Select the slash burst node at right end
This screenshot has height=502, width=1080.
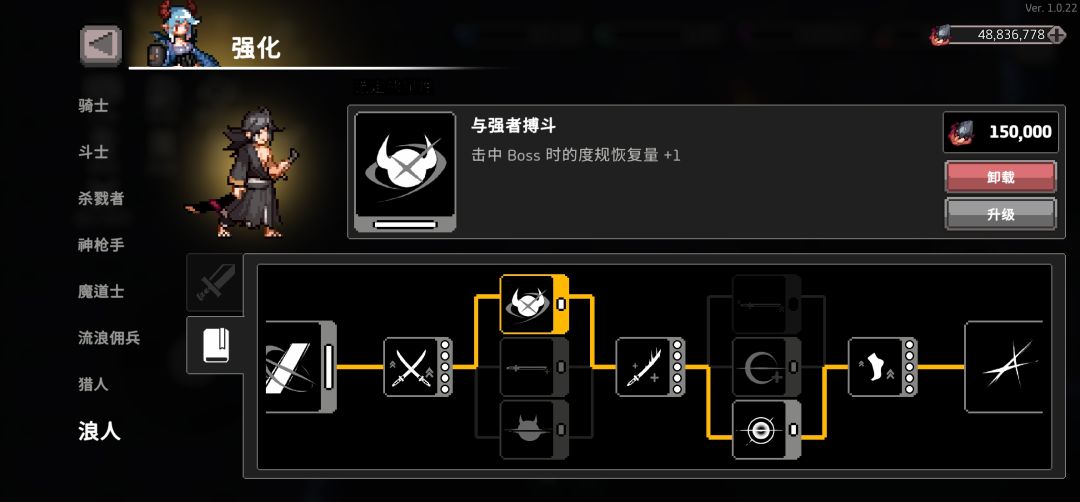(x=1004, y=367)
